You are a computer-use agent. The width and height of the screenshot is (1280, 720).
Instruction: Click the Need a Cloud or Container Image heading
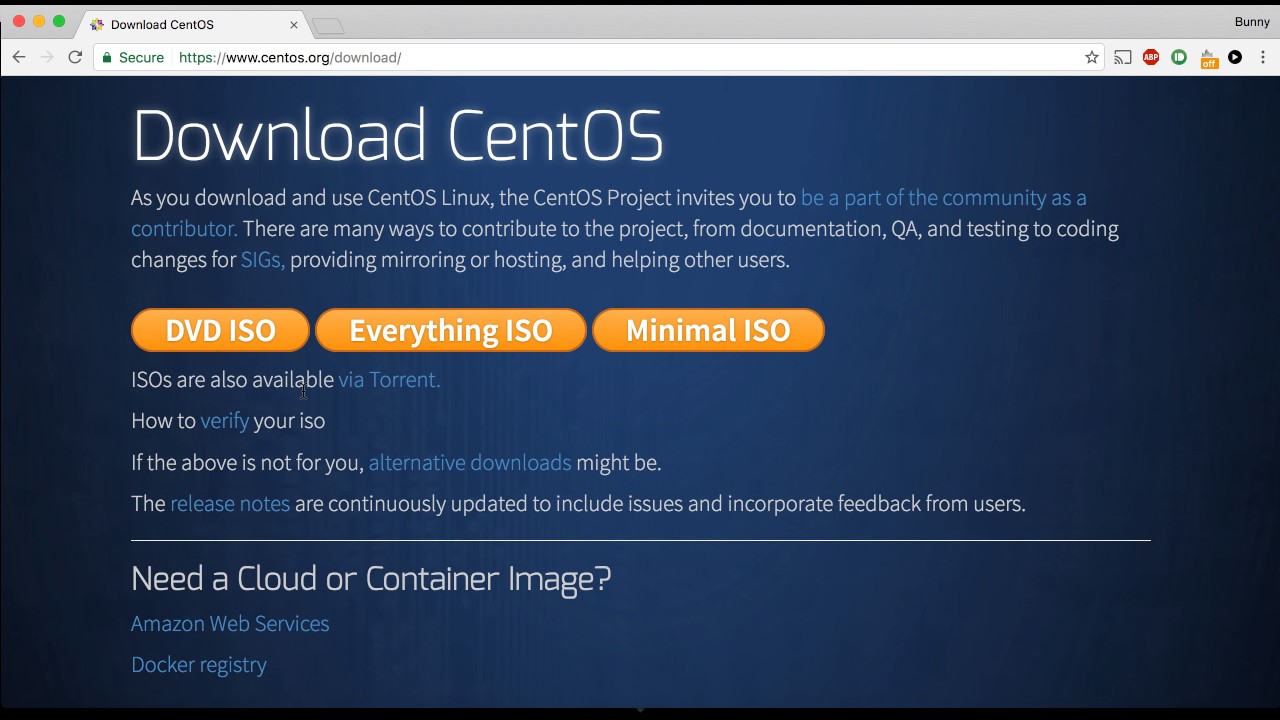371,578
